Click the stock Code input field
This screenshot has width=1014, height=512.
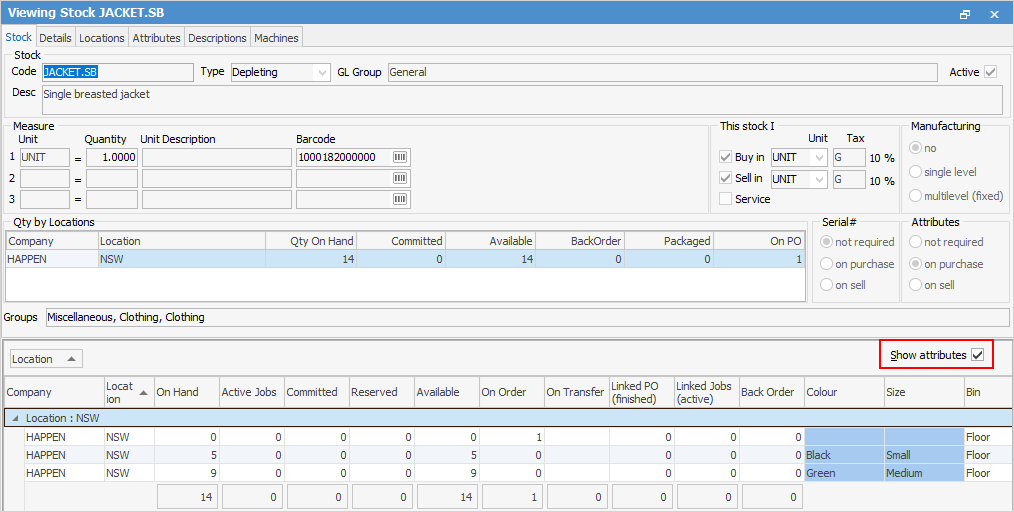(116, 72)
